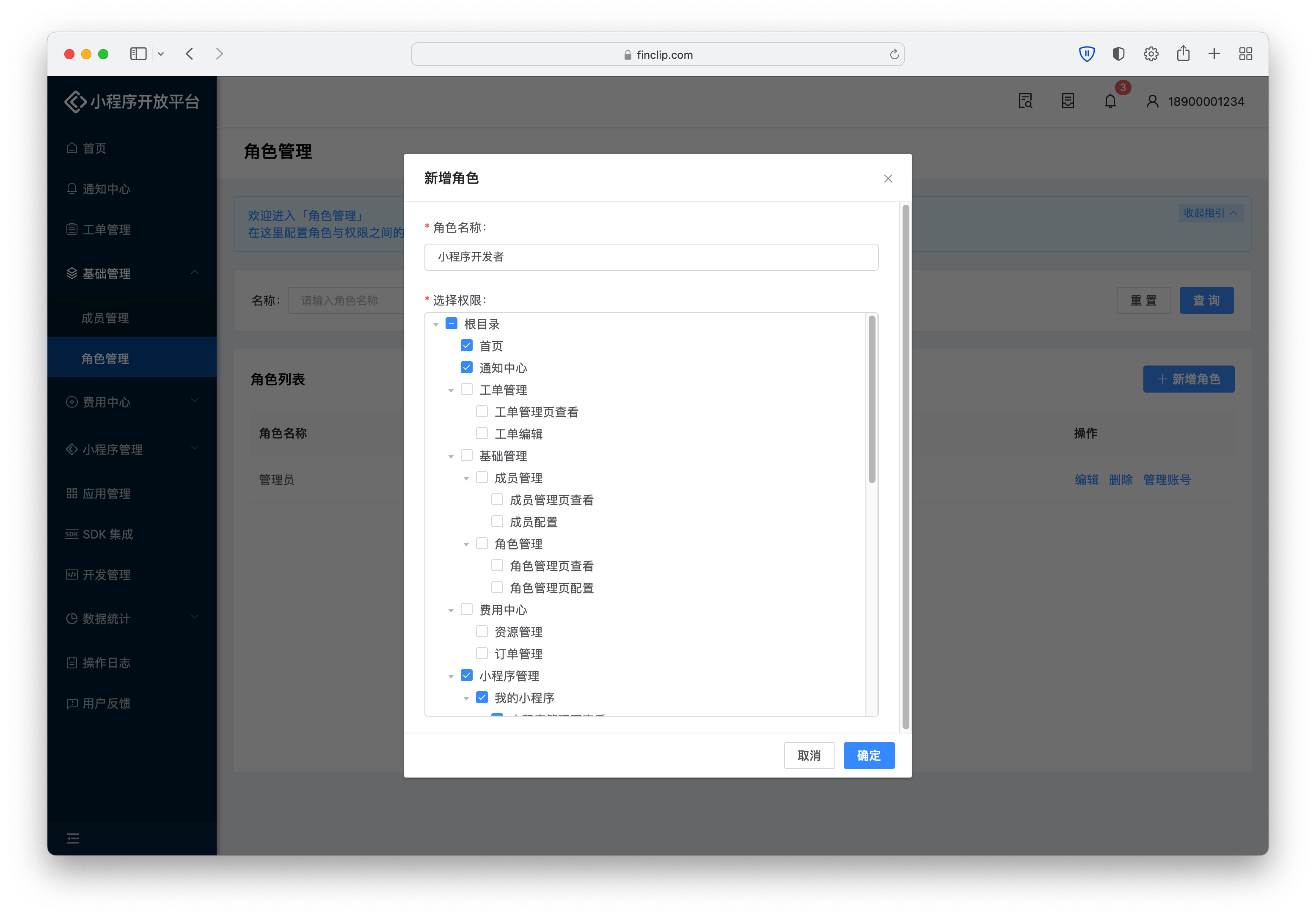Click the half-shaded privacy shield icon
Viewport: 1316px width, 918px height.
coord(1118,54)
